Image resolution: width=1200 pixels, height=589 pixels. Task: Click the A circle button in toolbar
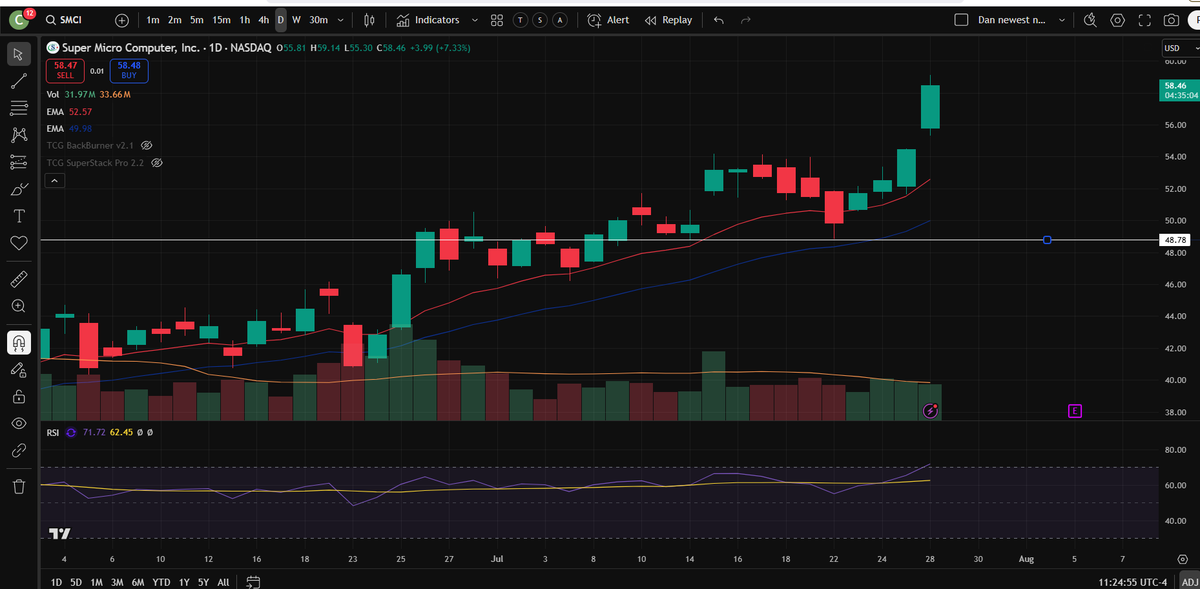pos(559,20)
